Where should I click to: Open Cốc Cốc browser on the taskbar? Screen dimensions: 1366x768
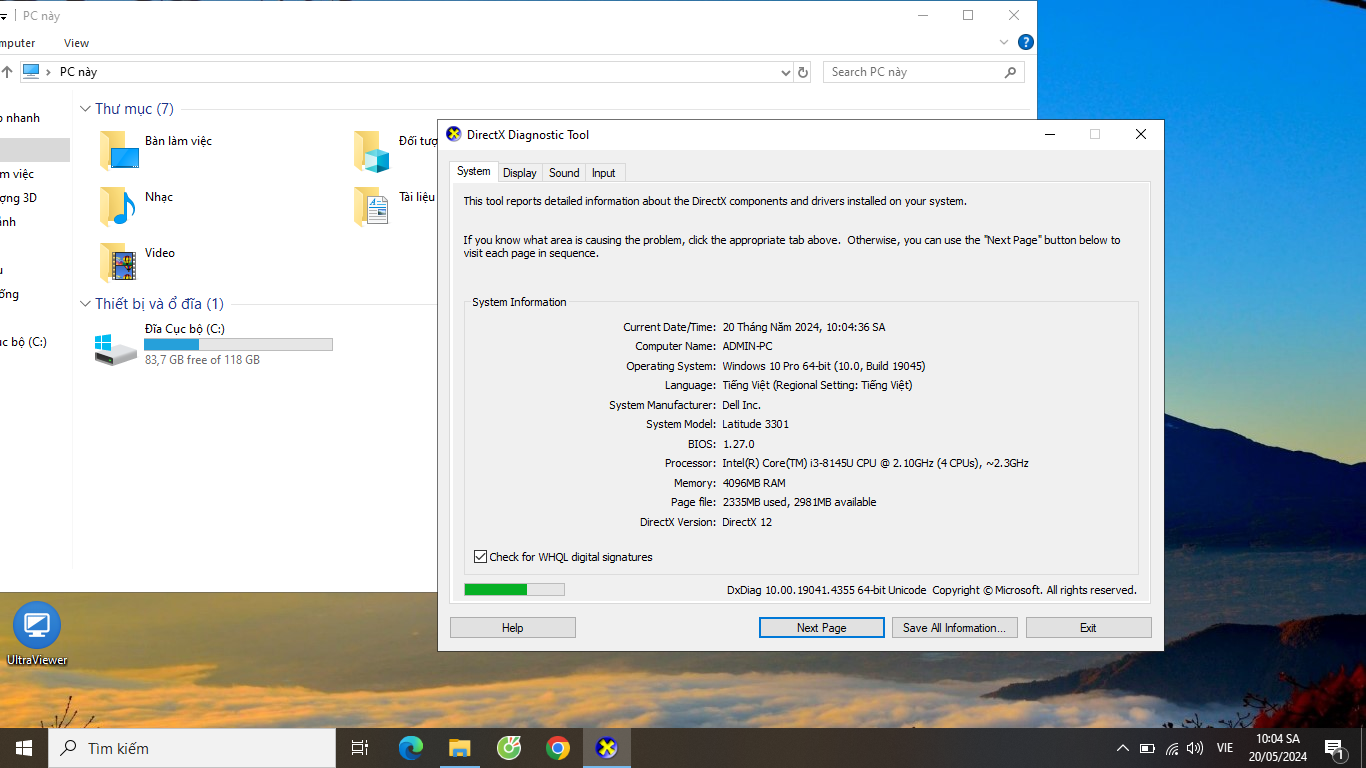509,748
